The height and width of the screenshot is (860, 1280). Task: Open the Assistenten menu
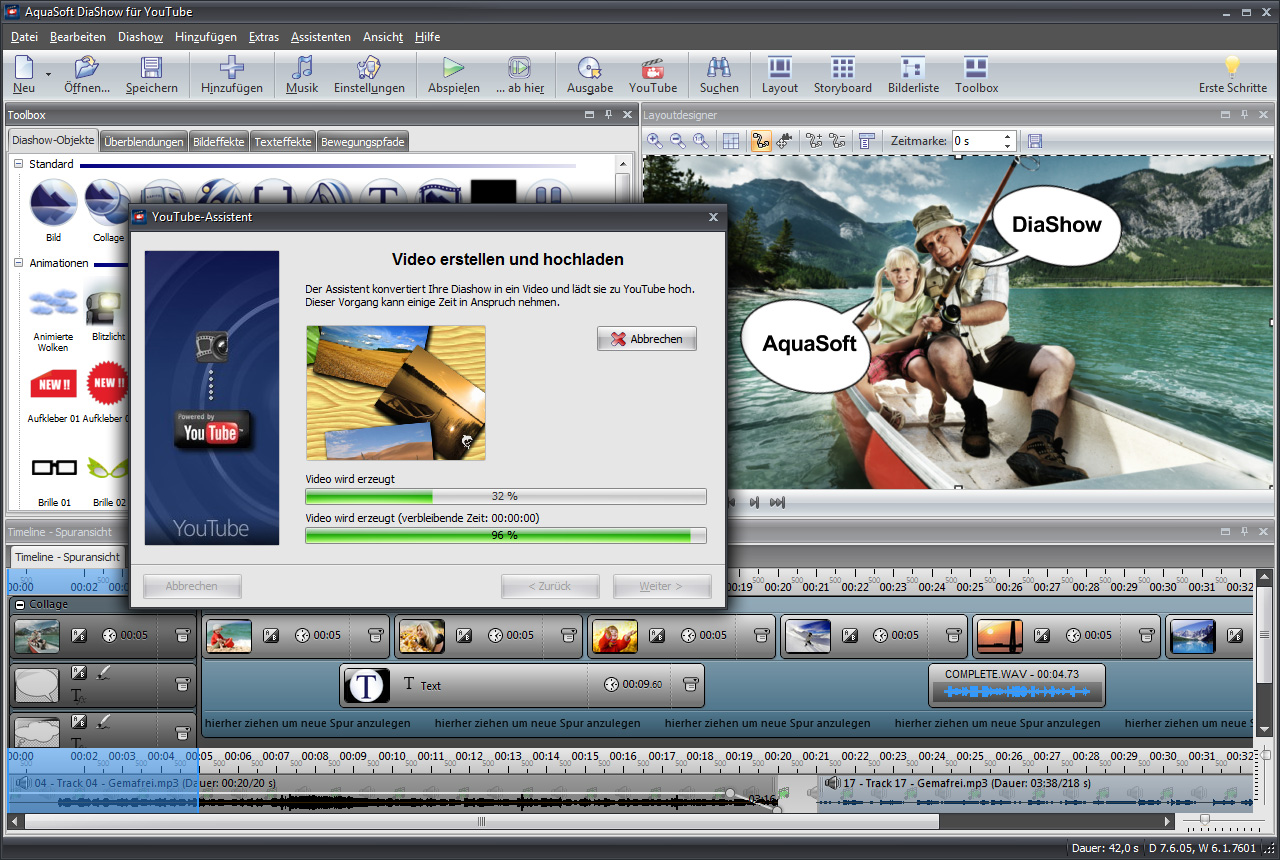tap(320, 37)
